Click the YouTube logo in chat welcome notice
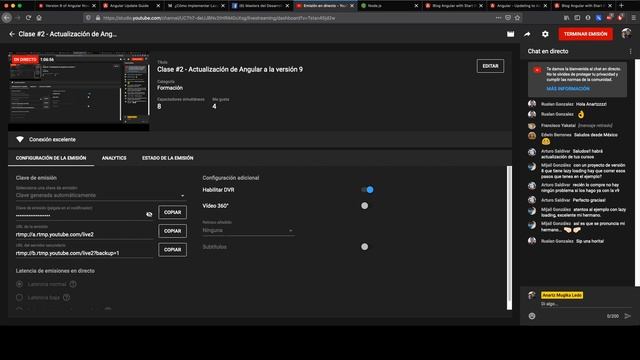The image size is (640, 360). (x=537, y=70)
